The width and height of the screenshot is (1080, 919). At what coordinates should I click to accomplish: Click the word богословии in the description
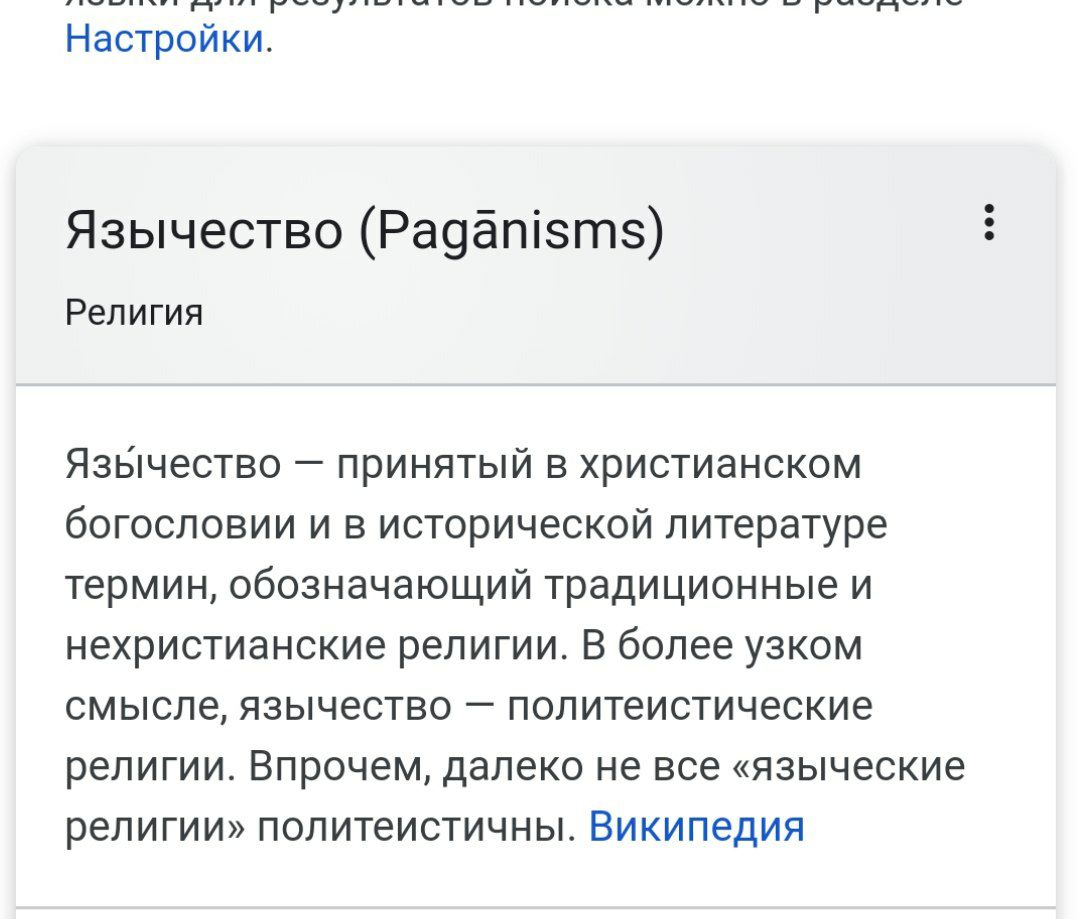pos(193,525)
